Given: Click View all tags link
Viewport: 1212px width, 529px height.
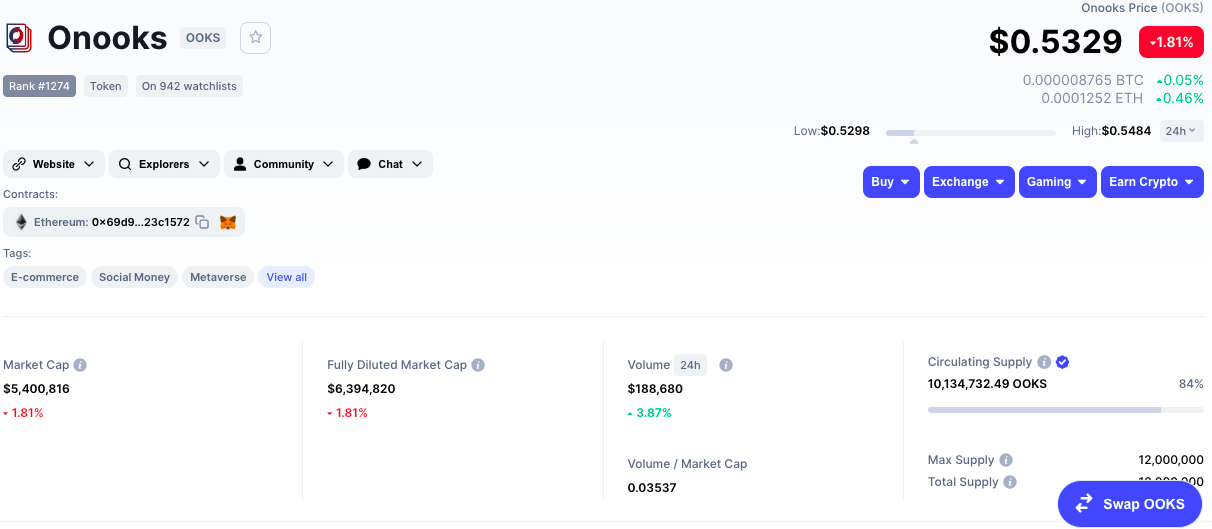Looking at the screenshot, I should [x=286, y=277].
